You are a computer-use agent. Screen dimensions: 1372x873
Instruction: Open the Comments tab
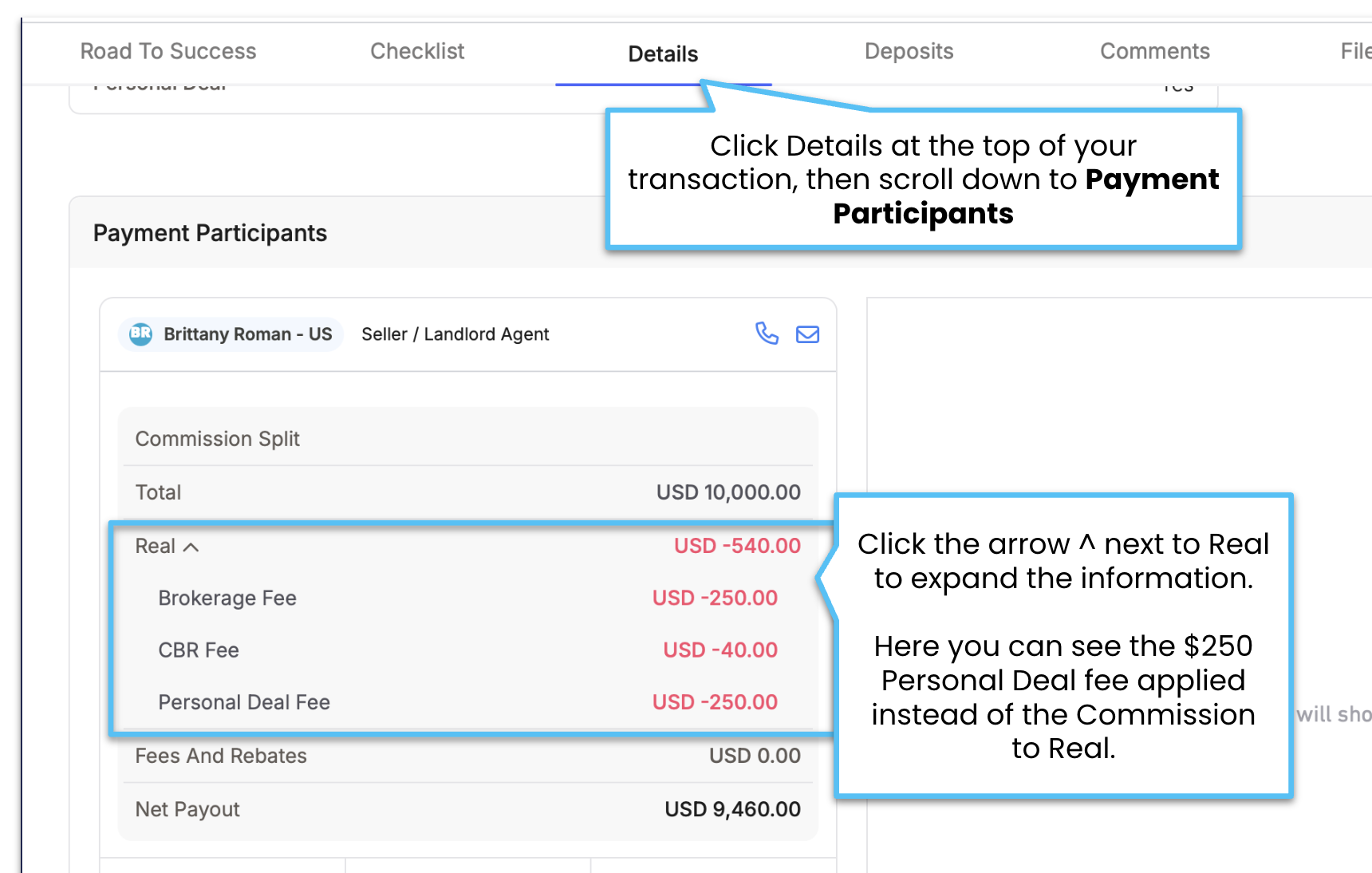tap(1154, 51)
